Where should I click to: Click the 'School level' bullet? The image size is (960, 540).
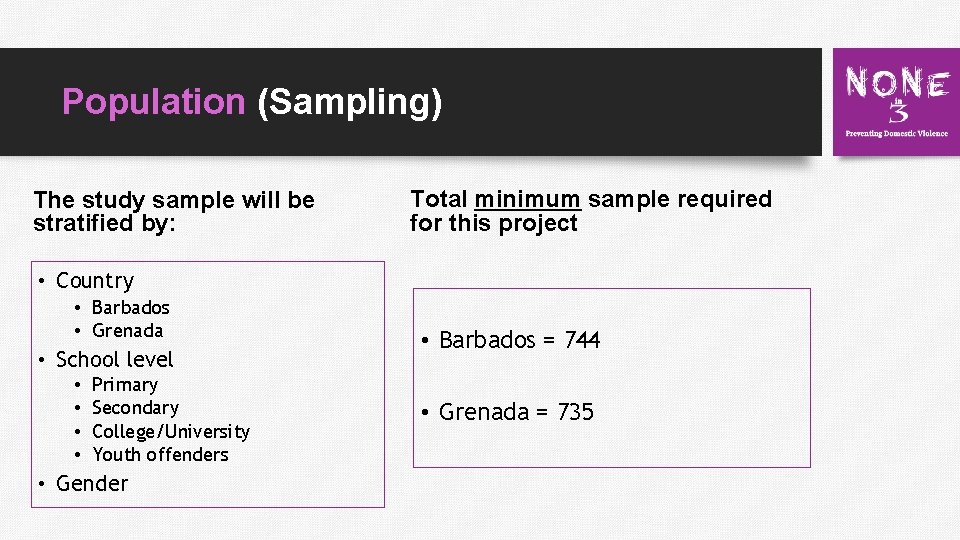click(x=114, y=359)
